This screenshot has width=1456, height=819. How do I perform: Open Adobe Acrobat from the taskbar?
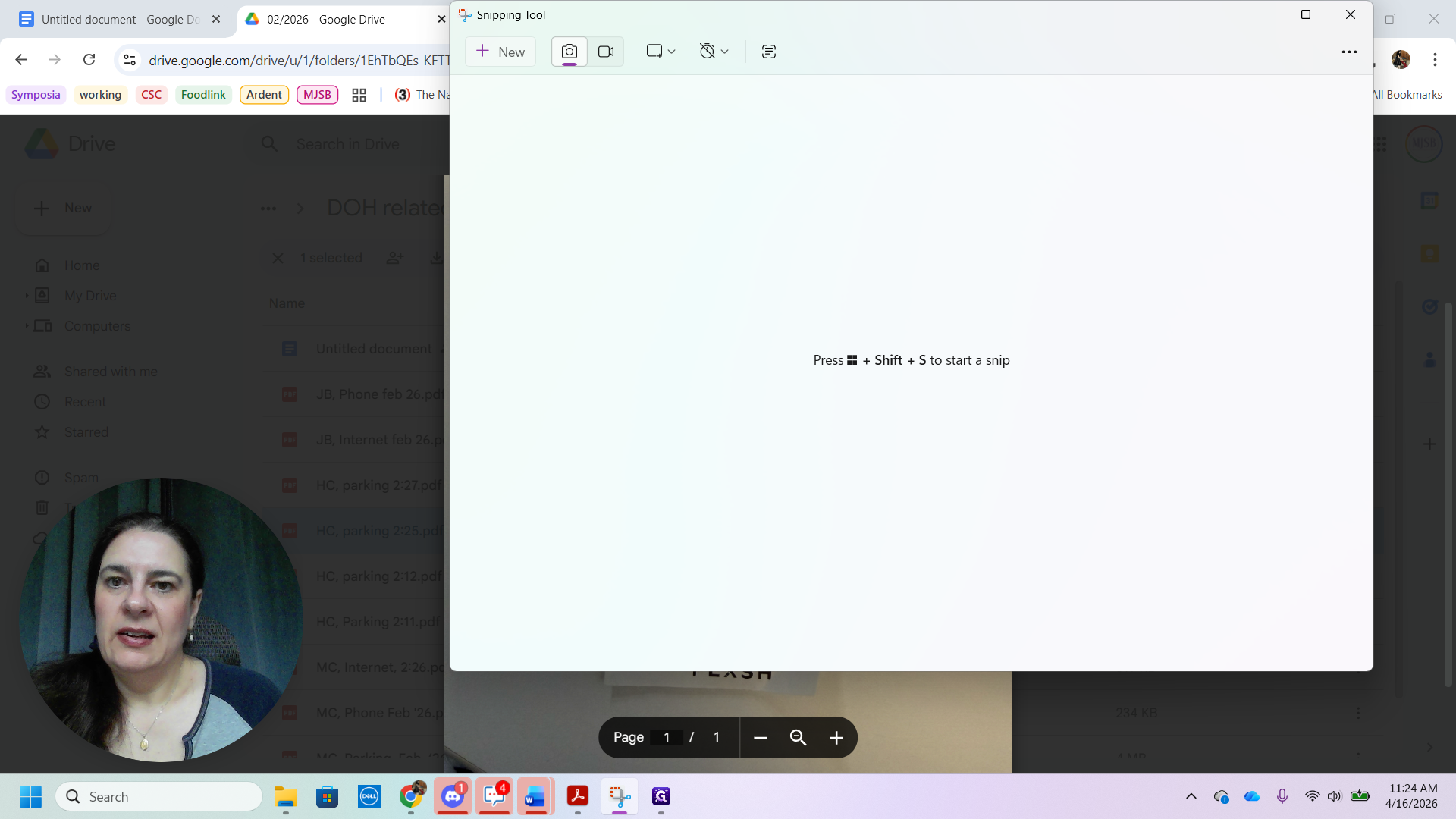[x=578, y=796]
